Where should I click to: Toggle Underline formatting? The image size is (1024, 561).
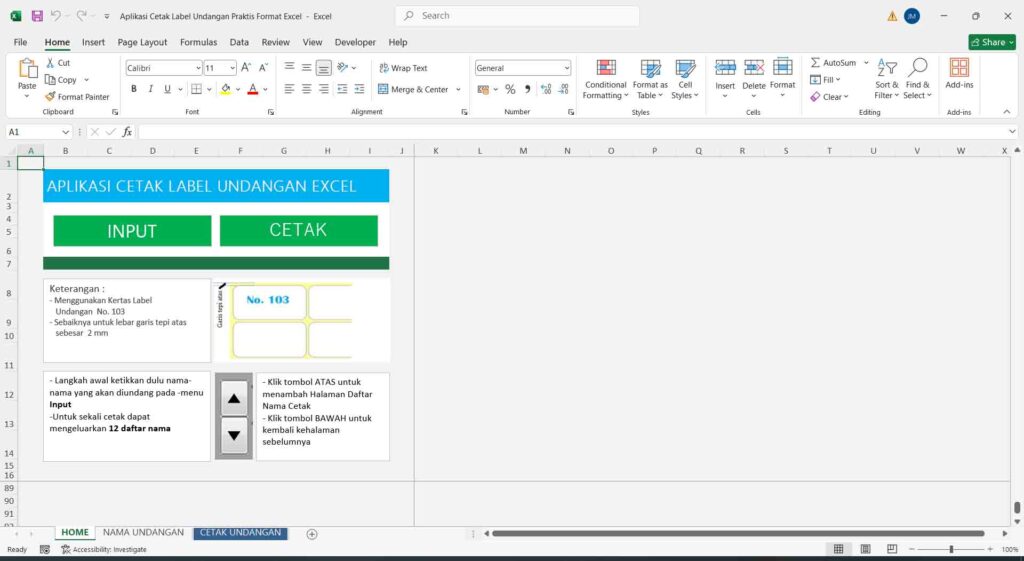coord(167,89)
